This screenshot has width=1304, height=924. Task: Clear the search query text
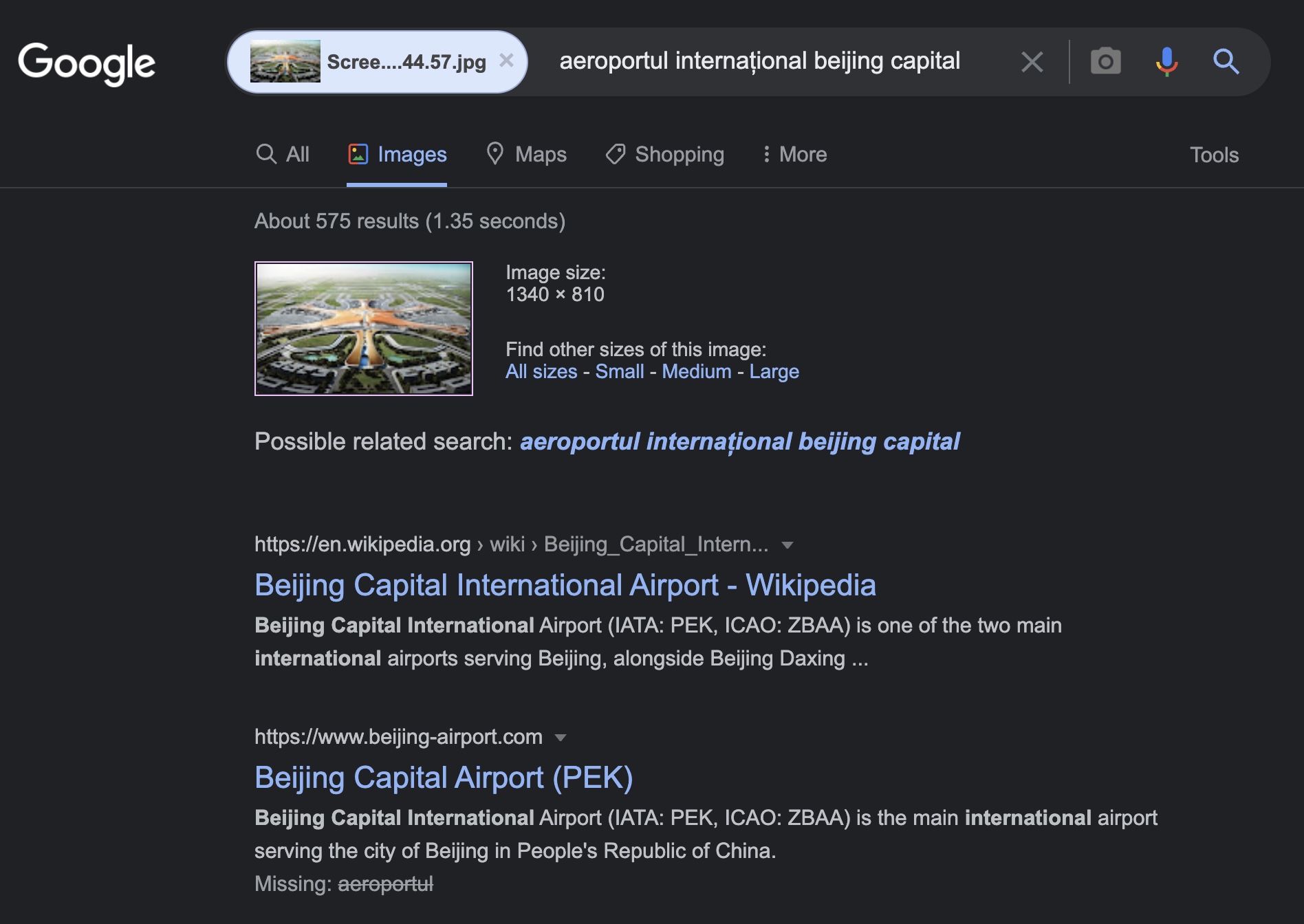(x=1032, y=62)
